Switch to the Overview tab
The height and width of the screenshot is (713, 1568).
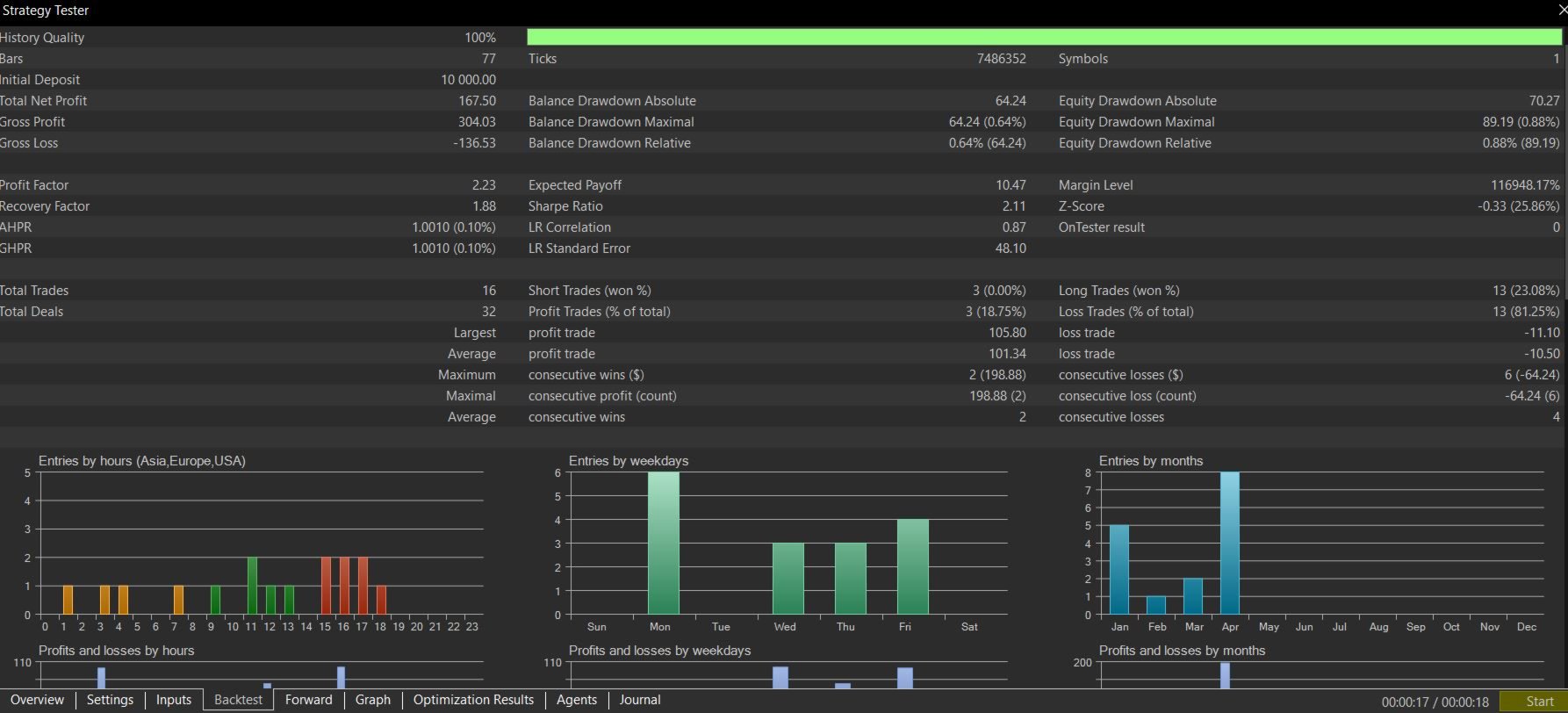[37, 700]
